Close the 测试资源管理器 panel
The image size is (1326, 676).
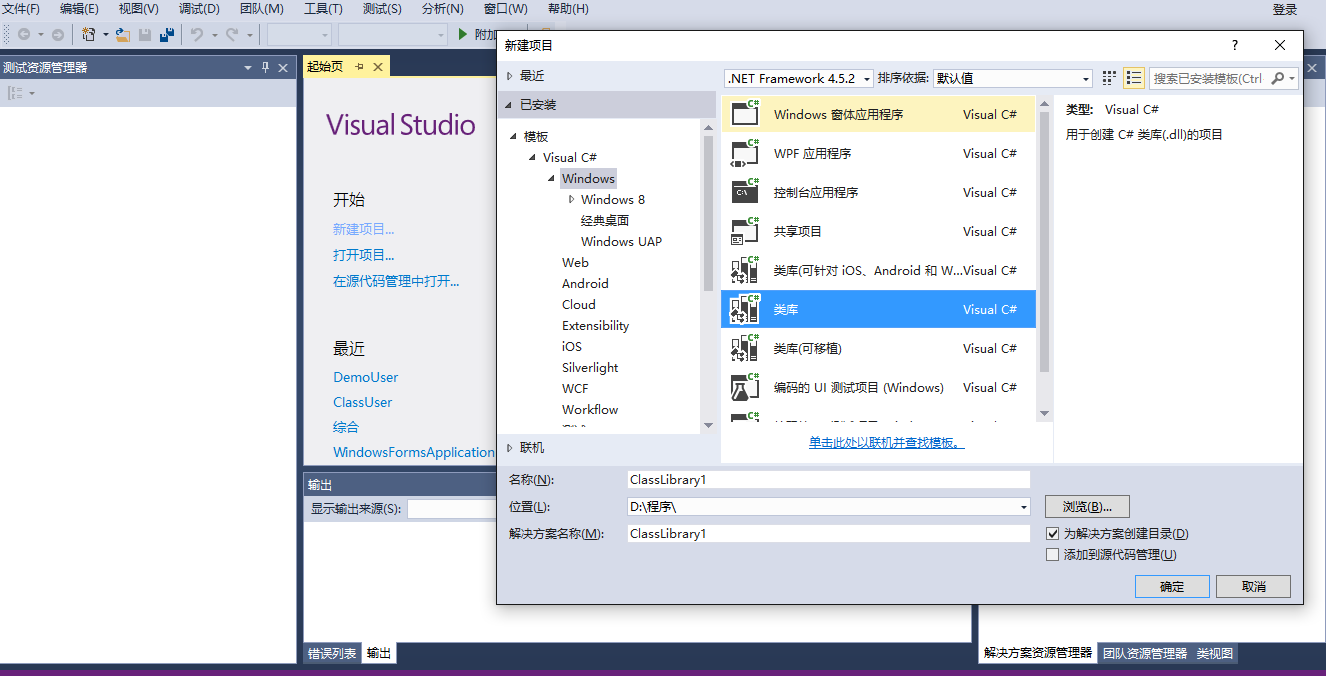coord(283,67)
